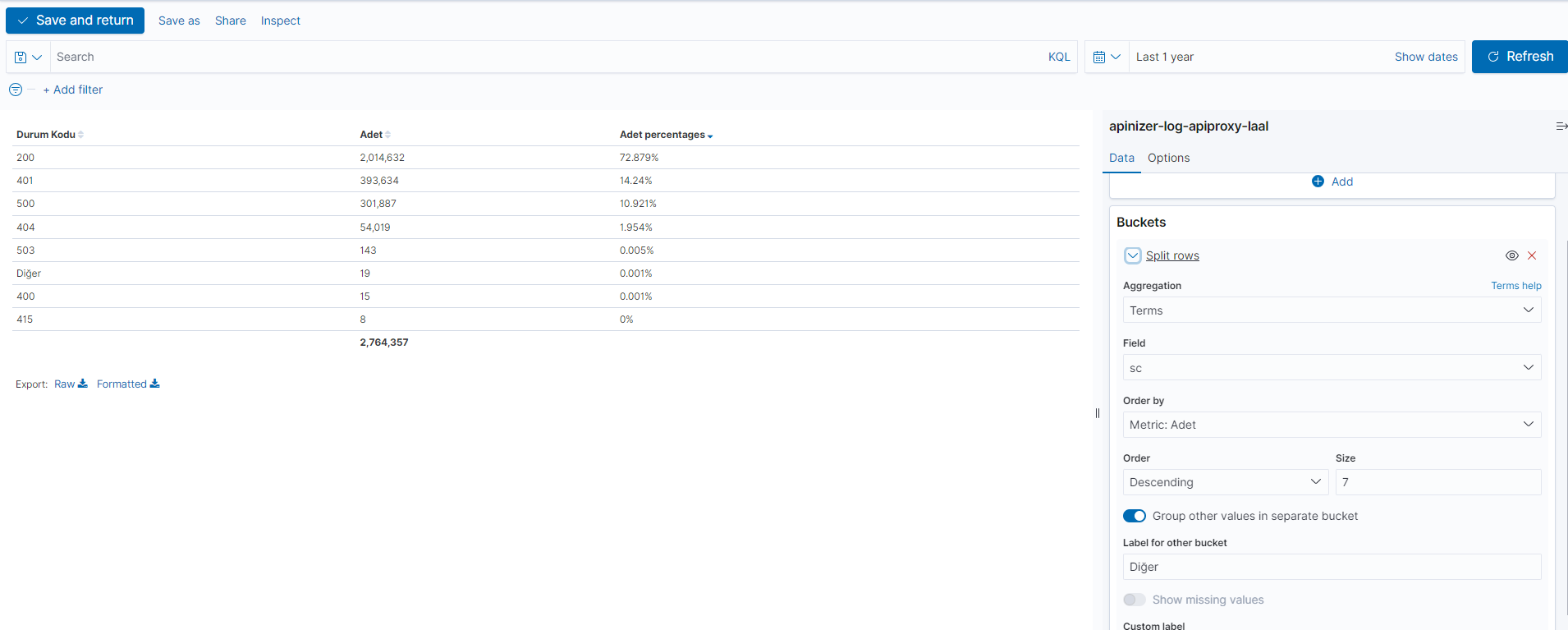Toggle Show missing values switch
Viewport: 1568px width, 630px height.
[1135, 600]
